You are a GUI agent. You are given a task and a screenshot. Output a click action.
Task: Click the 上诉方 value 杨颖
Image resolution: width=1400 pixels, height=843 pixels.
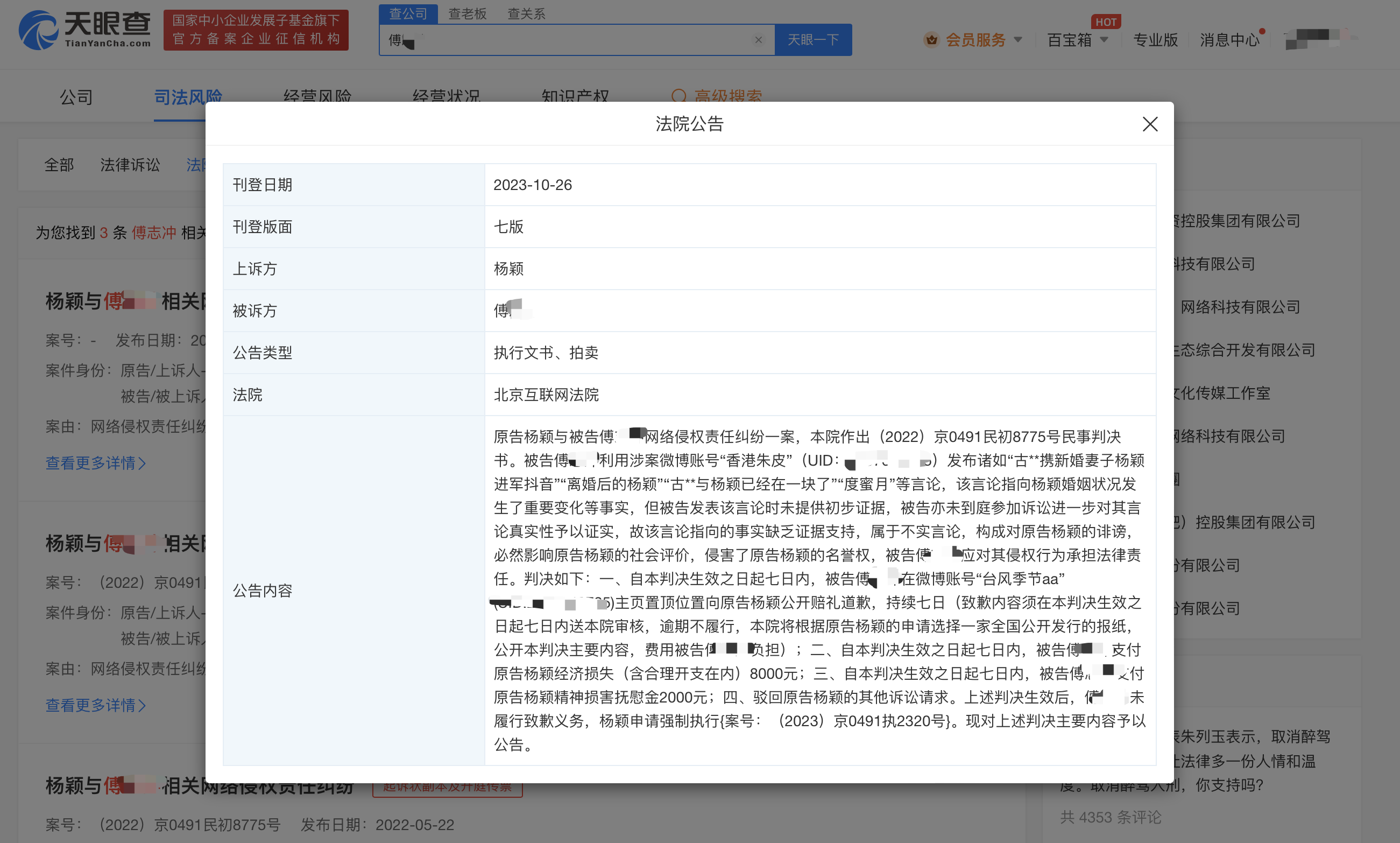(508, 269)
